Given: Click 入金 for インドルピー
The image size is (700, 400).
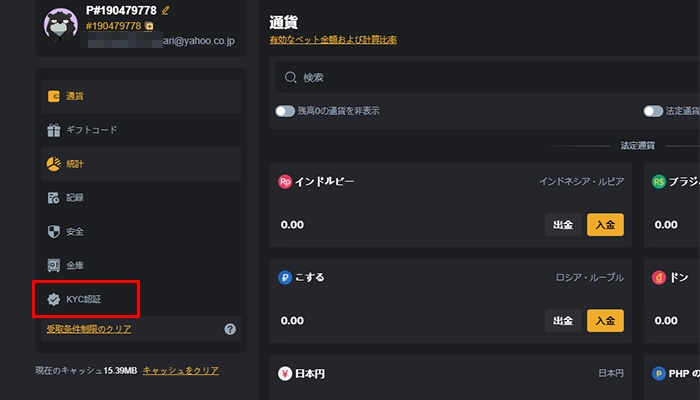Looking at the screenshot, I should tap(605, 225).
